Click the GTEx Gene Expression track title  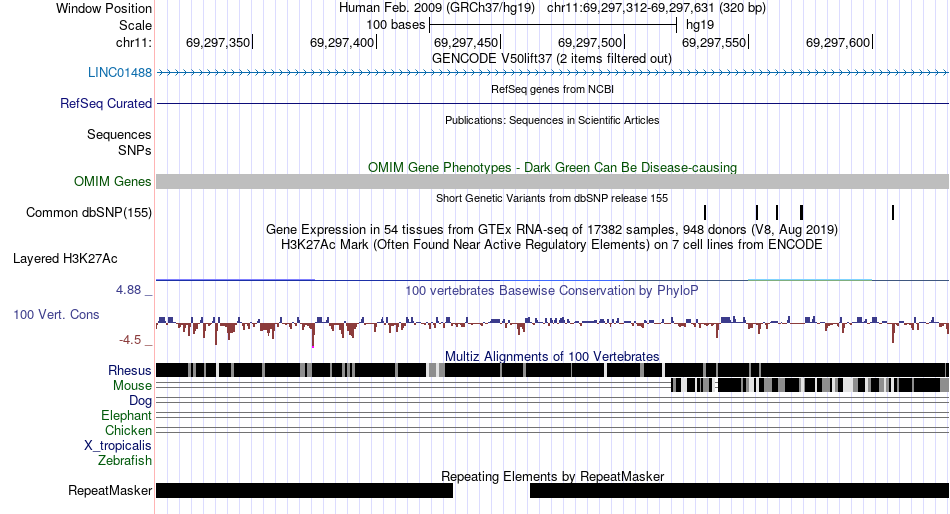(x=552, y=230)
